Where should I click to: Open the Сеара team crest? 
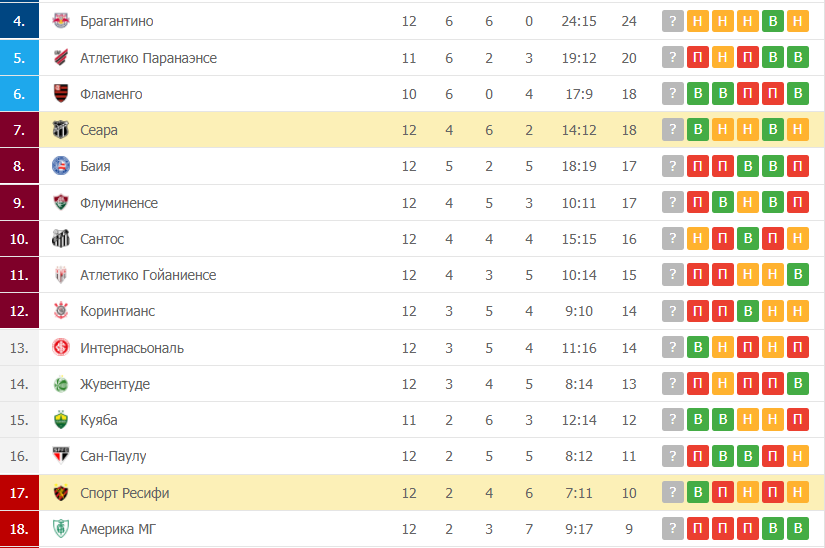[61, 129]
